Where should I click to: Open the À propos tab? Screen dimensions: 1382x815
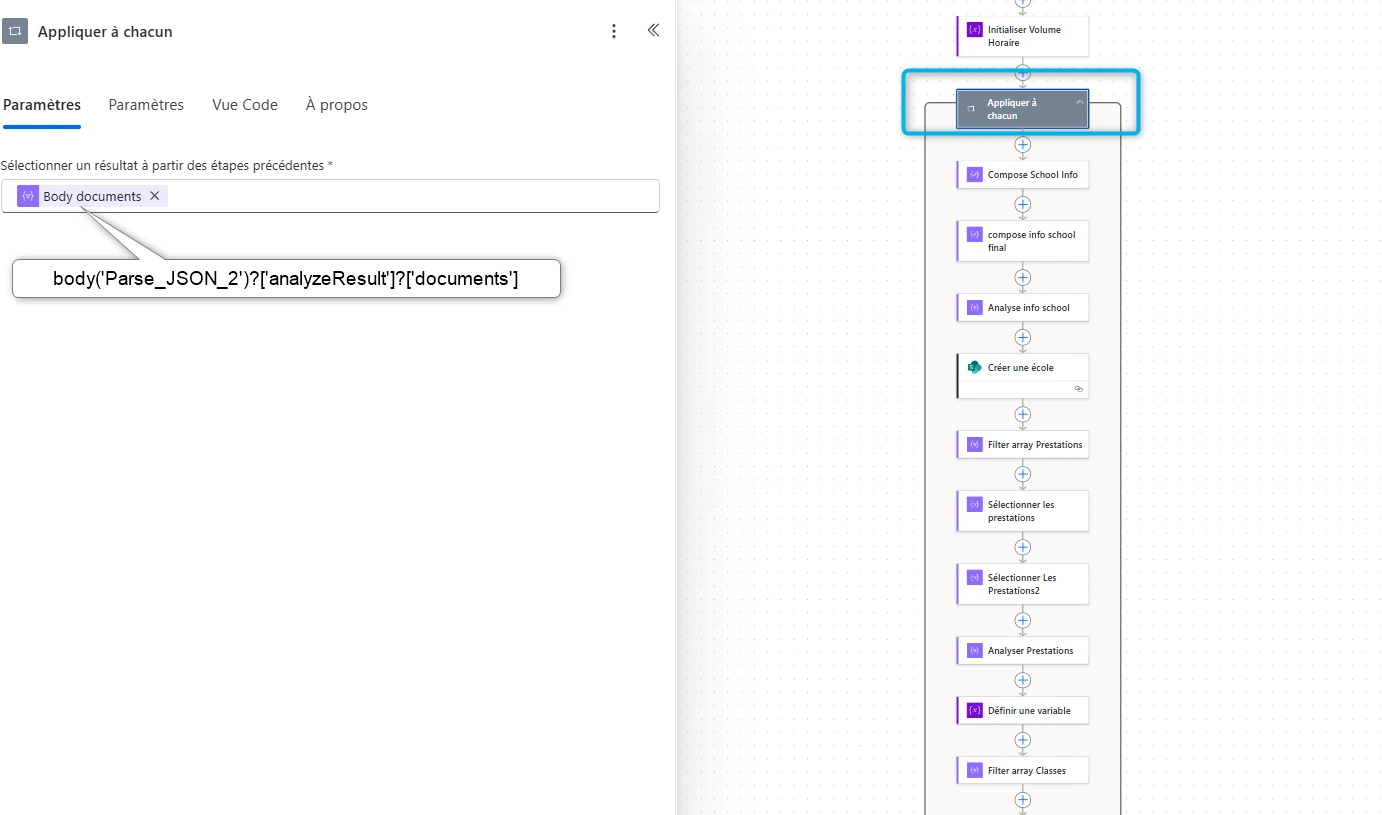tap(337, 105)
